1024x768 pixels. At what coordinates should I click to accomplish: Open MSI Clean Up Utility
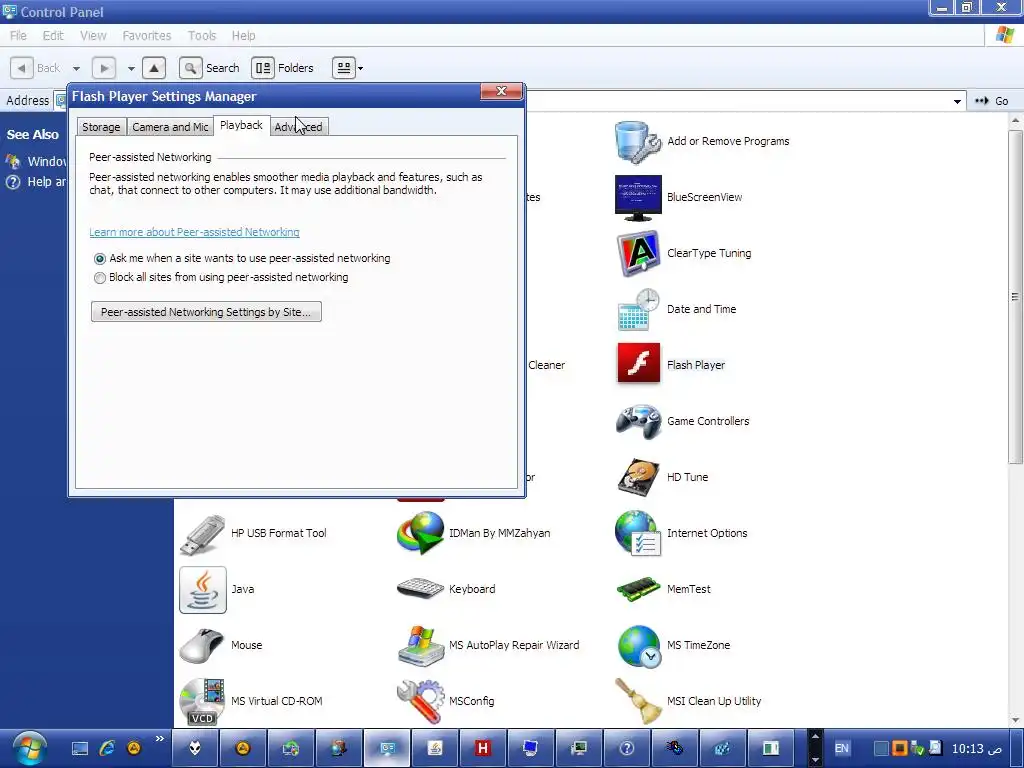point(688,701)
